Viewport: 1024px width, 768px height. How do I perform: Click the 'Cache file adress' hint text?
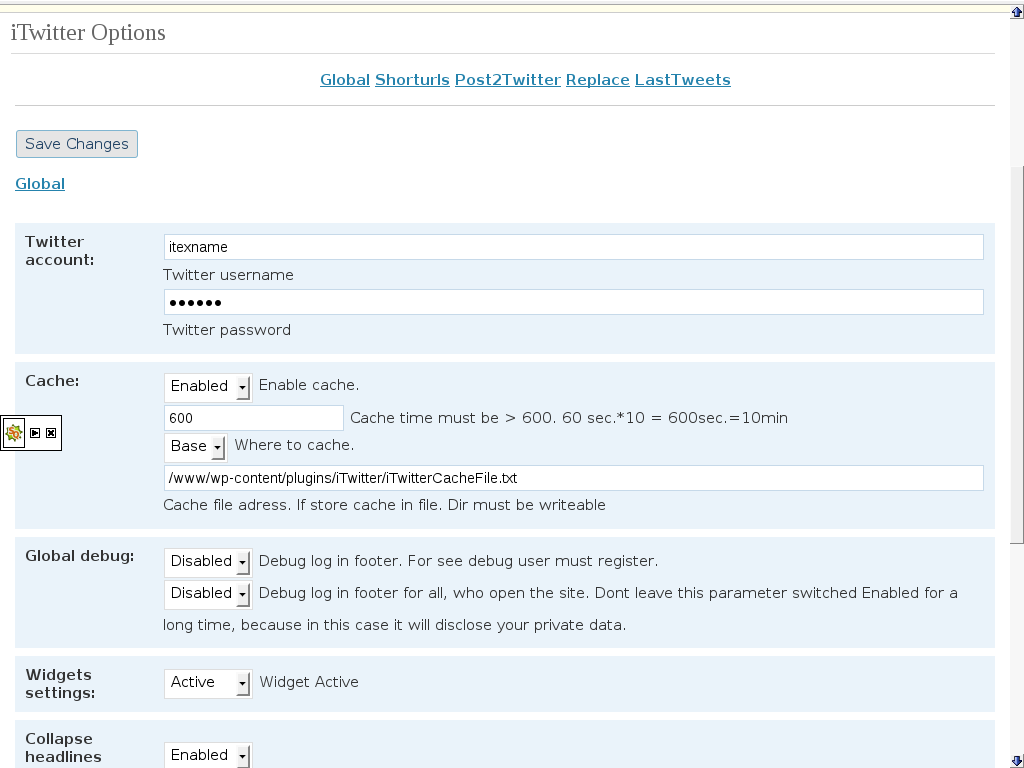(384, 505)
